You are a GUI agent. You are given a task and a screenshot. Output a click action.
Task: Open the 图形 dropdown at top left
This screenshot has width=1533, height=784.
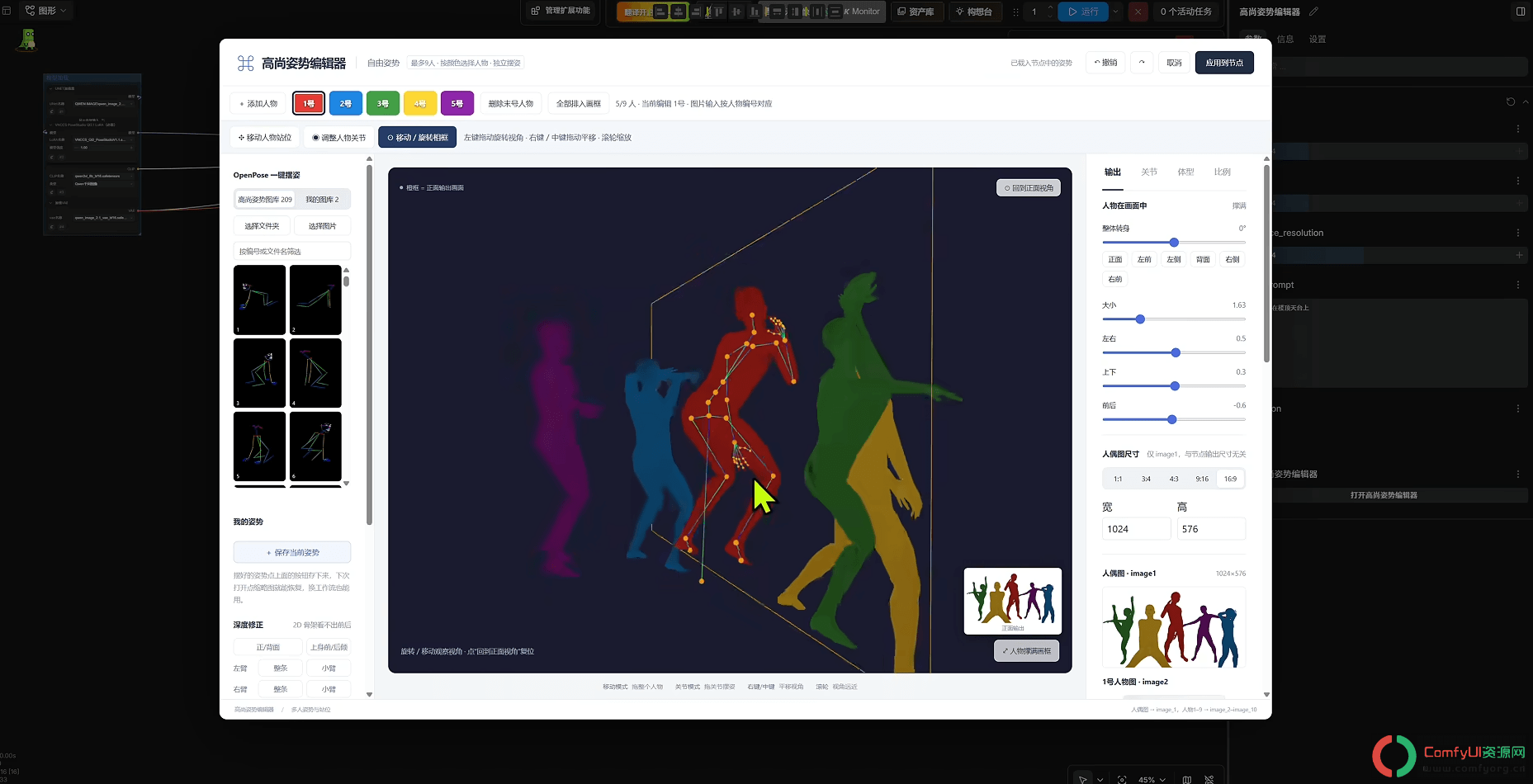coord(46,11)
